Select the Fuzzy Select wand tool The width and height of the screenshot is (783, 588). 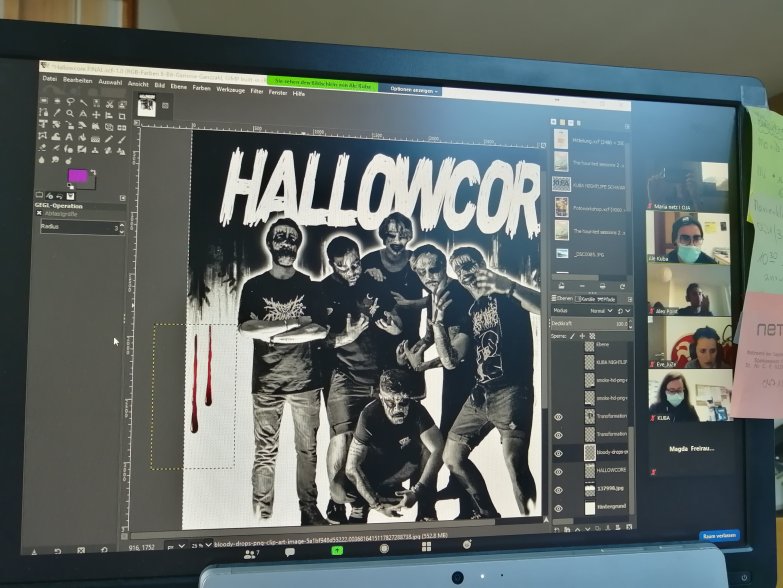83,102
